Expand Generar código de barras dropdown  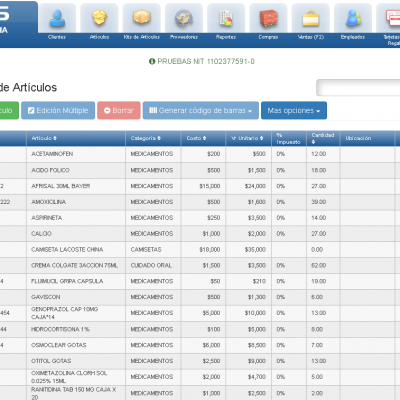point(201,110)
